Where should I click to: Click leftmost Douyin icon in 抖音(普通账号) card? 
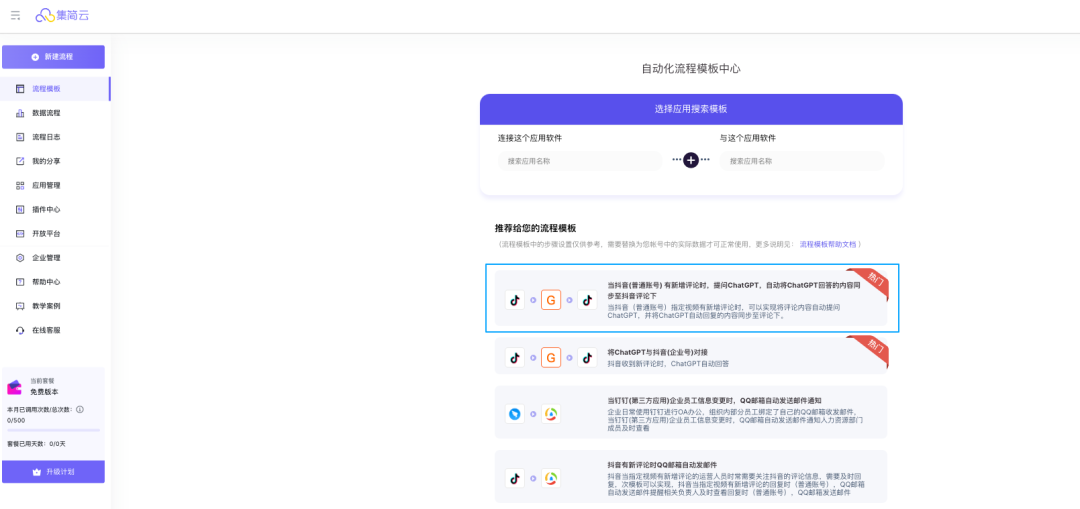pos(515,300)
